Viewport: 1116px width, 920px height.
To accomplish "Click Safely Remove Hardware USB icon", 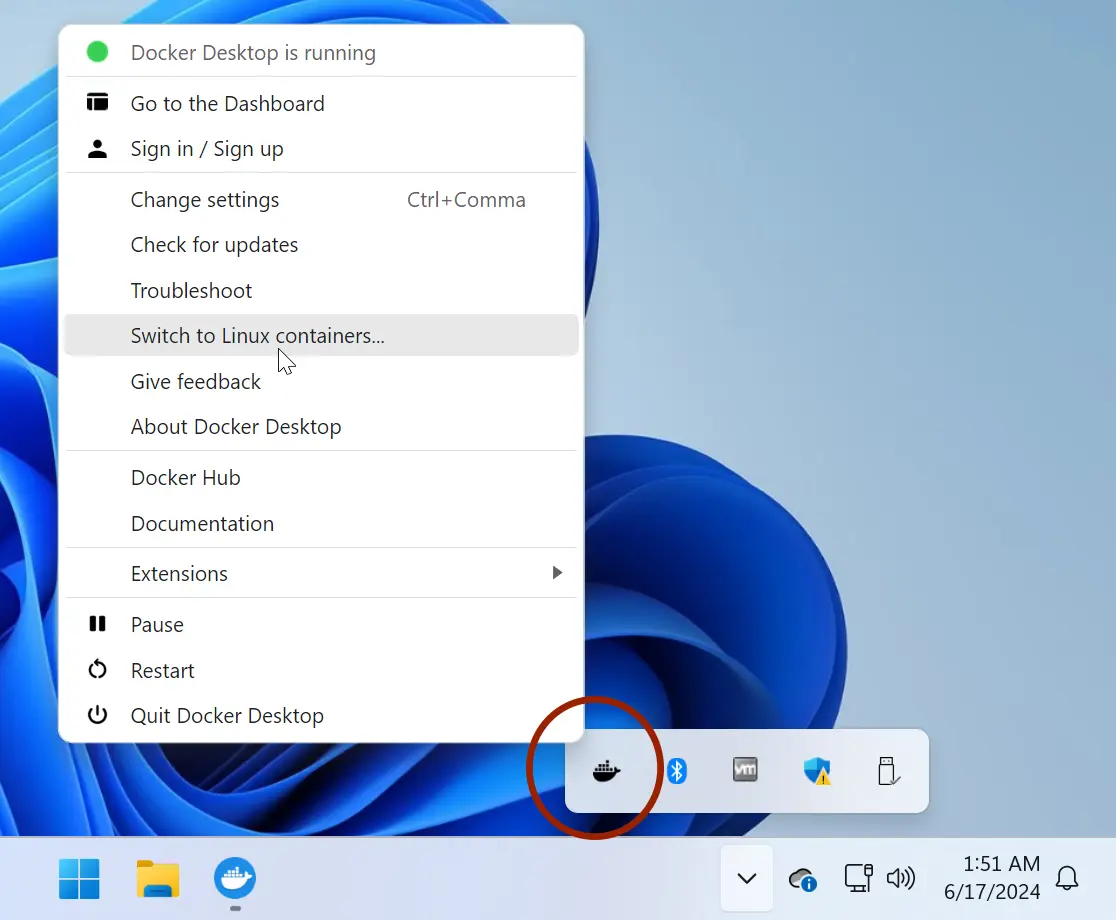I will pyautogui.click(x=888, y=771).
